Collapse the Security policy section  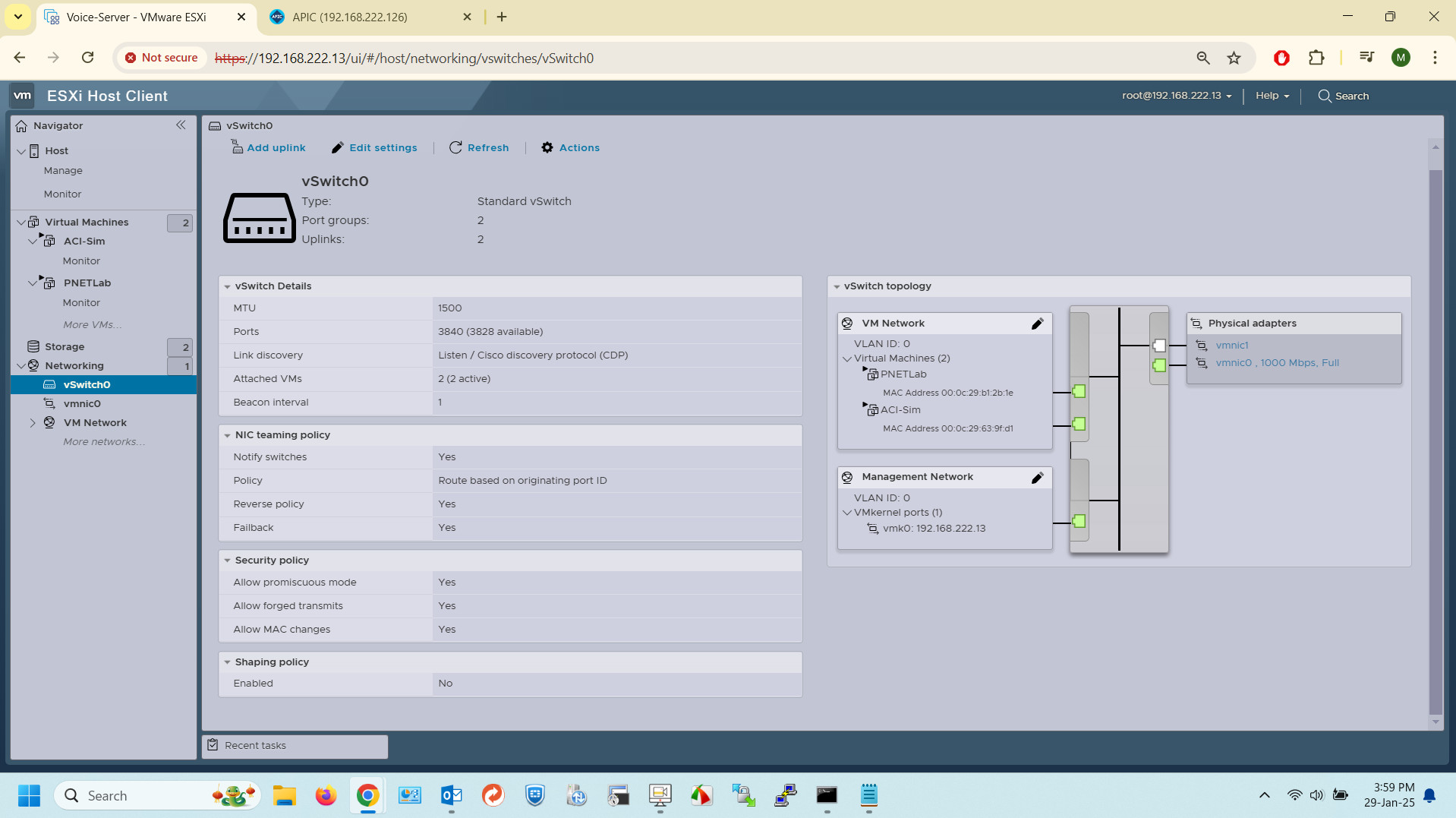(227, 561)
